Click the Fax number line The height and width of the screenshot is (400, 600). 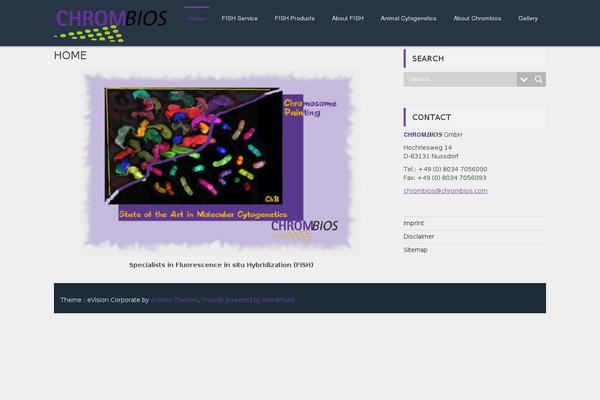click(x=445, y=178)
